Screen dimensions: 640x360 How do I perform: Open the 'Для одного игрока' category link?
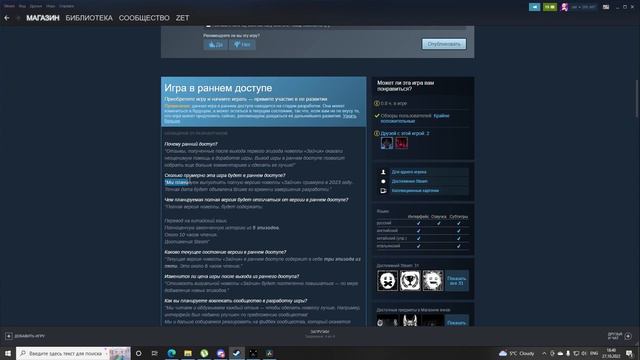(x=409, y=172)
